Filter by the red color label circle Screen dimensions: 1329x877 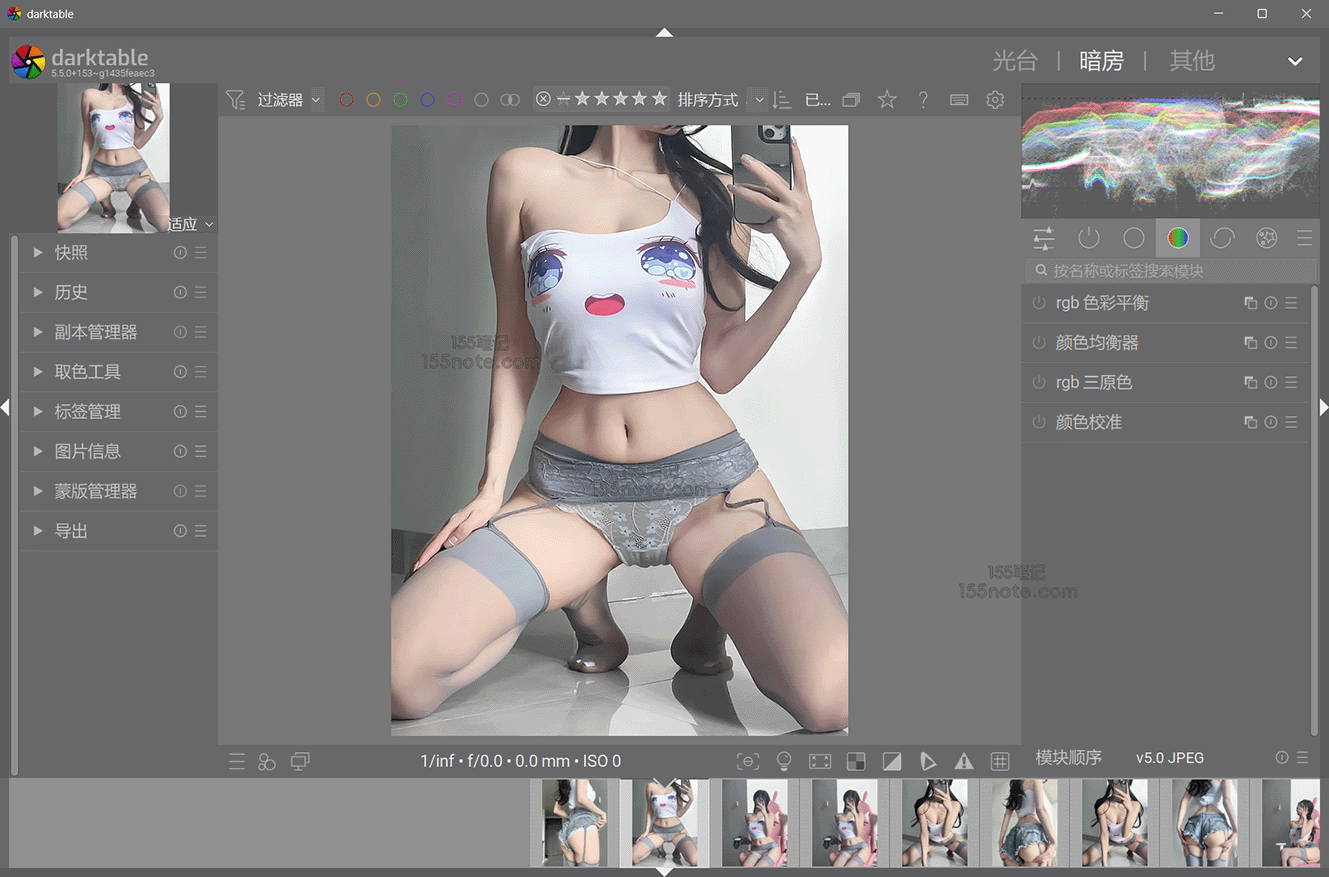pyautogui.click(x=346, y=100)
